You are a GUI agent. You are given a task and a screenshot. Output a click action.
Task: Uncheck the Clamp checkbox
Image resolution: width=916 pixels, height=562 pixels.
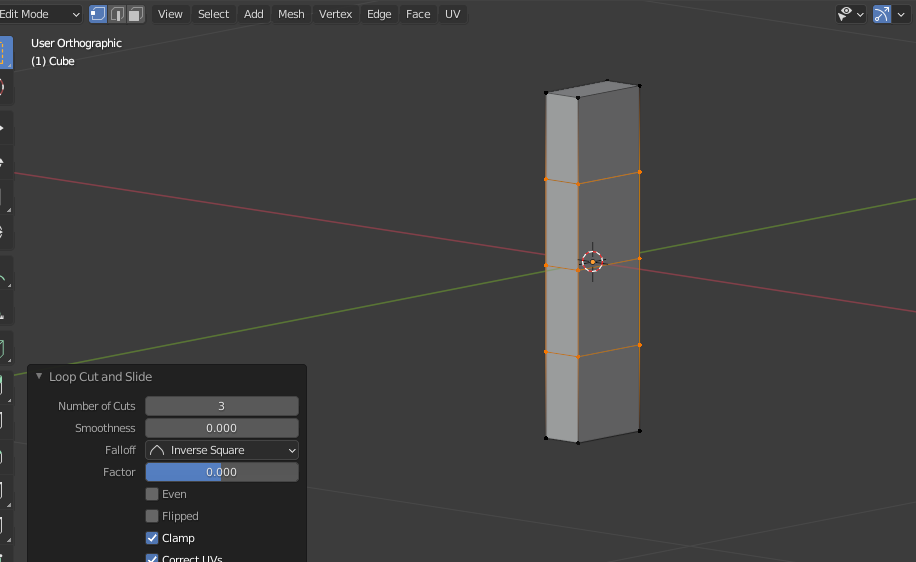click(152, 538)
